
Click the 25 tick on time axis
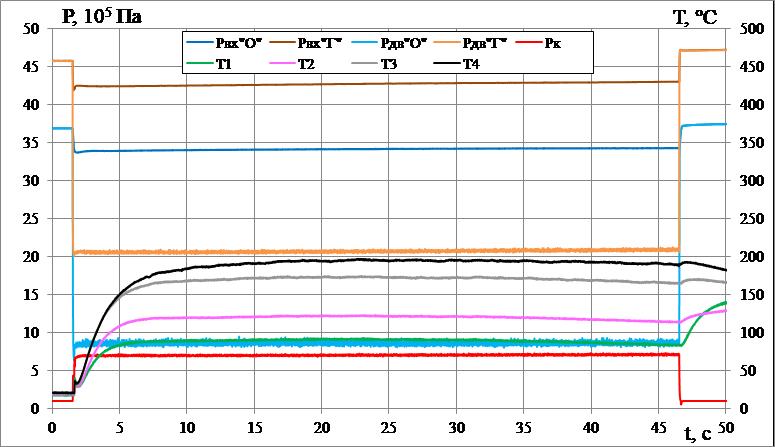point(389,424)
